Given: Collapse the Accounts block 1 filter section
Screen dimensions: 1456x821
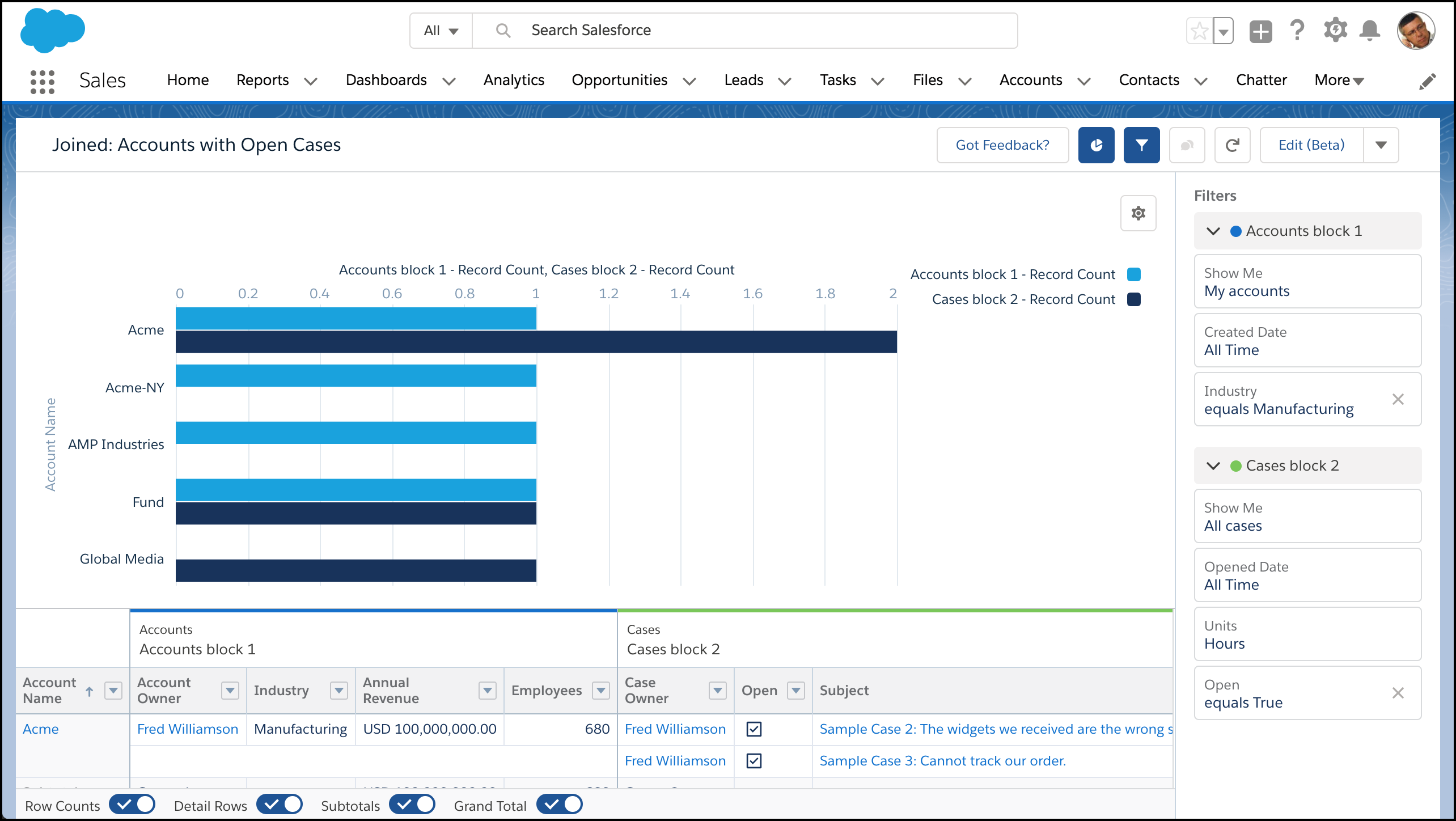Looking at the screenshot, I should pos(1213,231).
